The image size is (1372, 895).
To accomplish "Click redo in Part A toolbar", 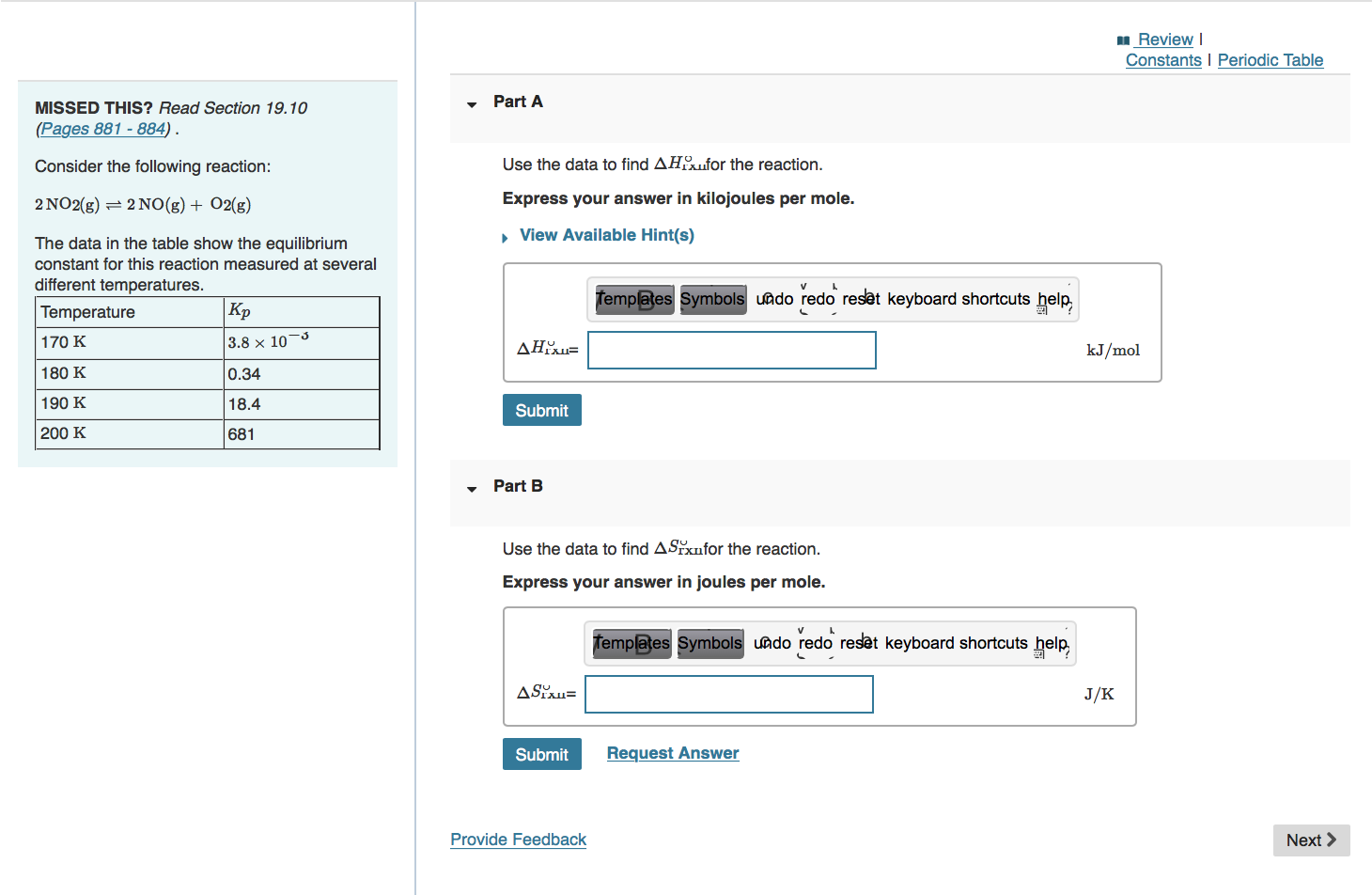I will point(818,299).
